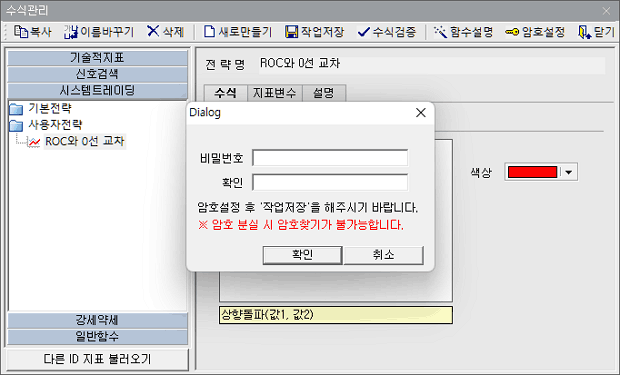Click the 복사 copy toolbar icon
The width and height of the screenshot is (620, 375).
click(21, 32)
